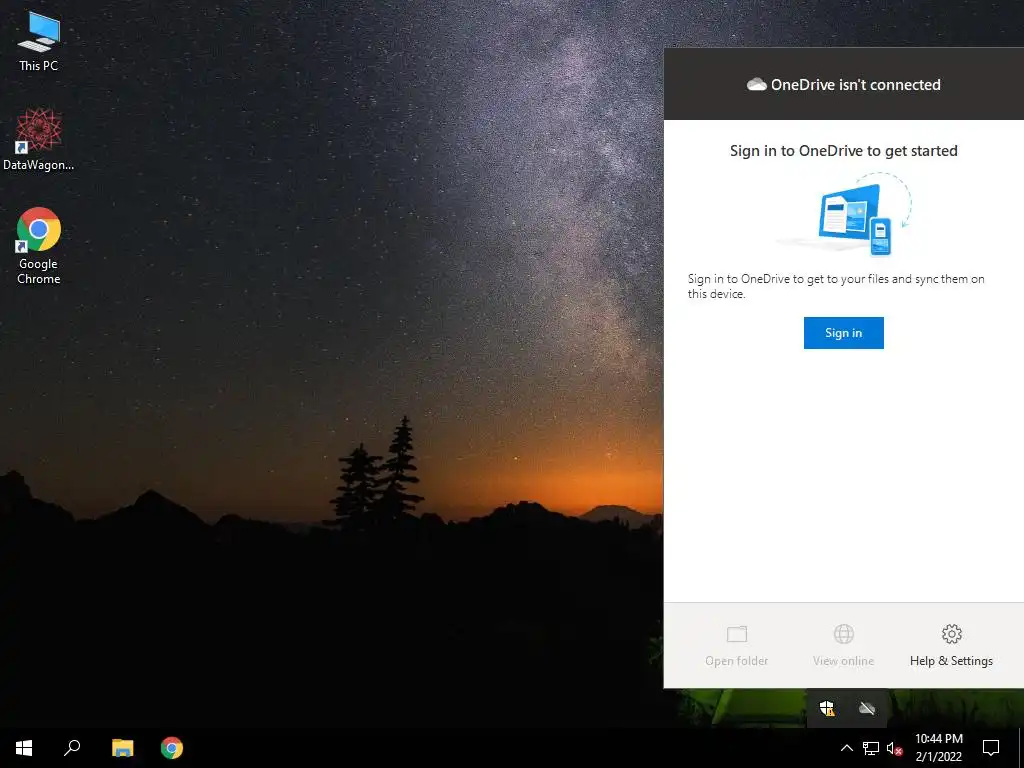Click the greyed-out Open folder option
The image size is (1024, 768).
point(737,645)
